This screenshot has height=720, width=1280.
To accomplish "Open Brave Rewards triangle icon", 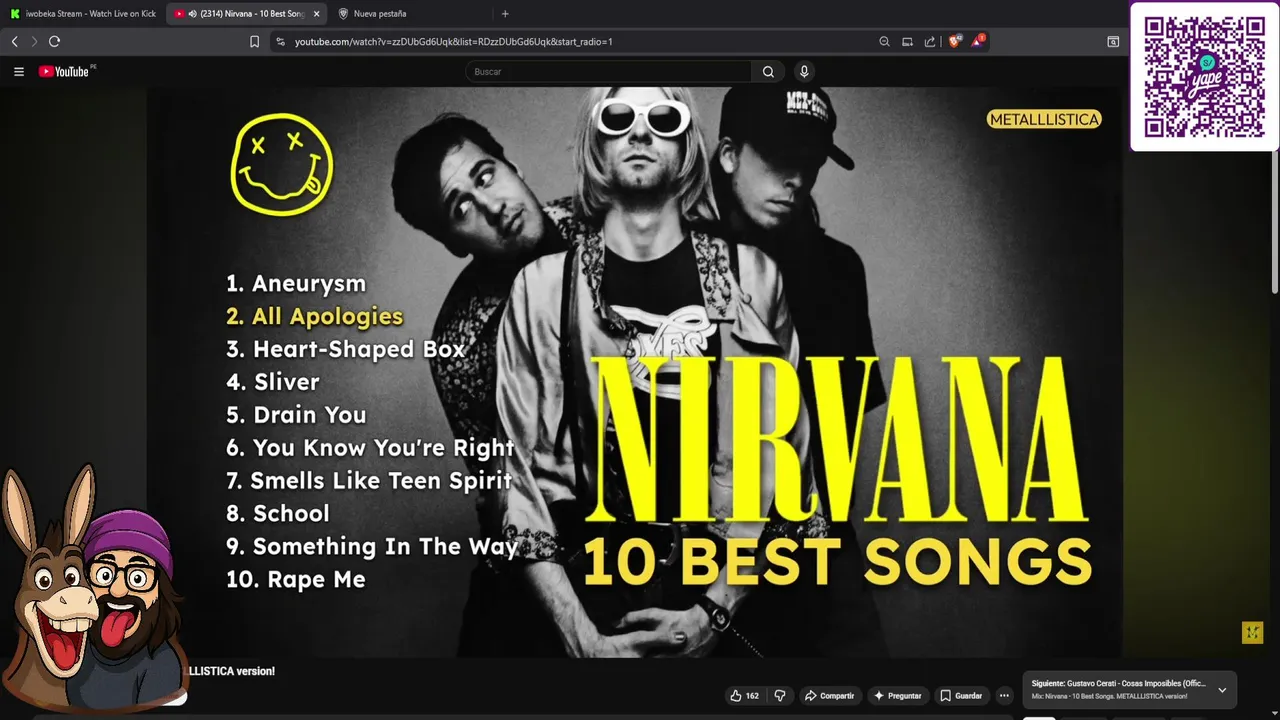I will [978, 41].
